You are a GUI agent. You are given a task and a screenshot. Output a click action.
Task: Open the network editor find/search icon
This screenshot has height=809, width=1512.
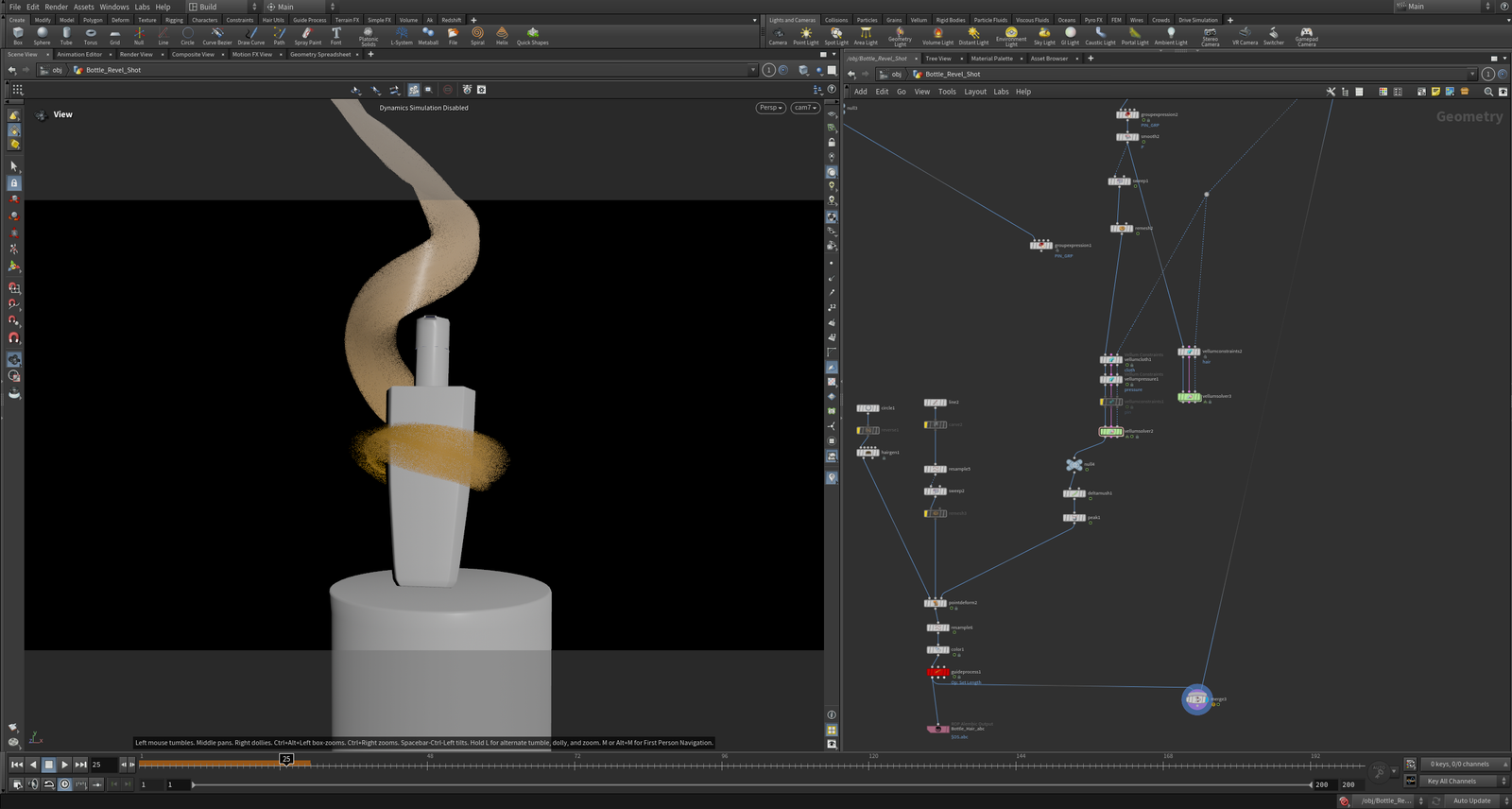1488,92
